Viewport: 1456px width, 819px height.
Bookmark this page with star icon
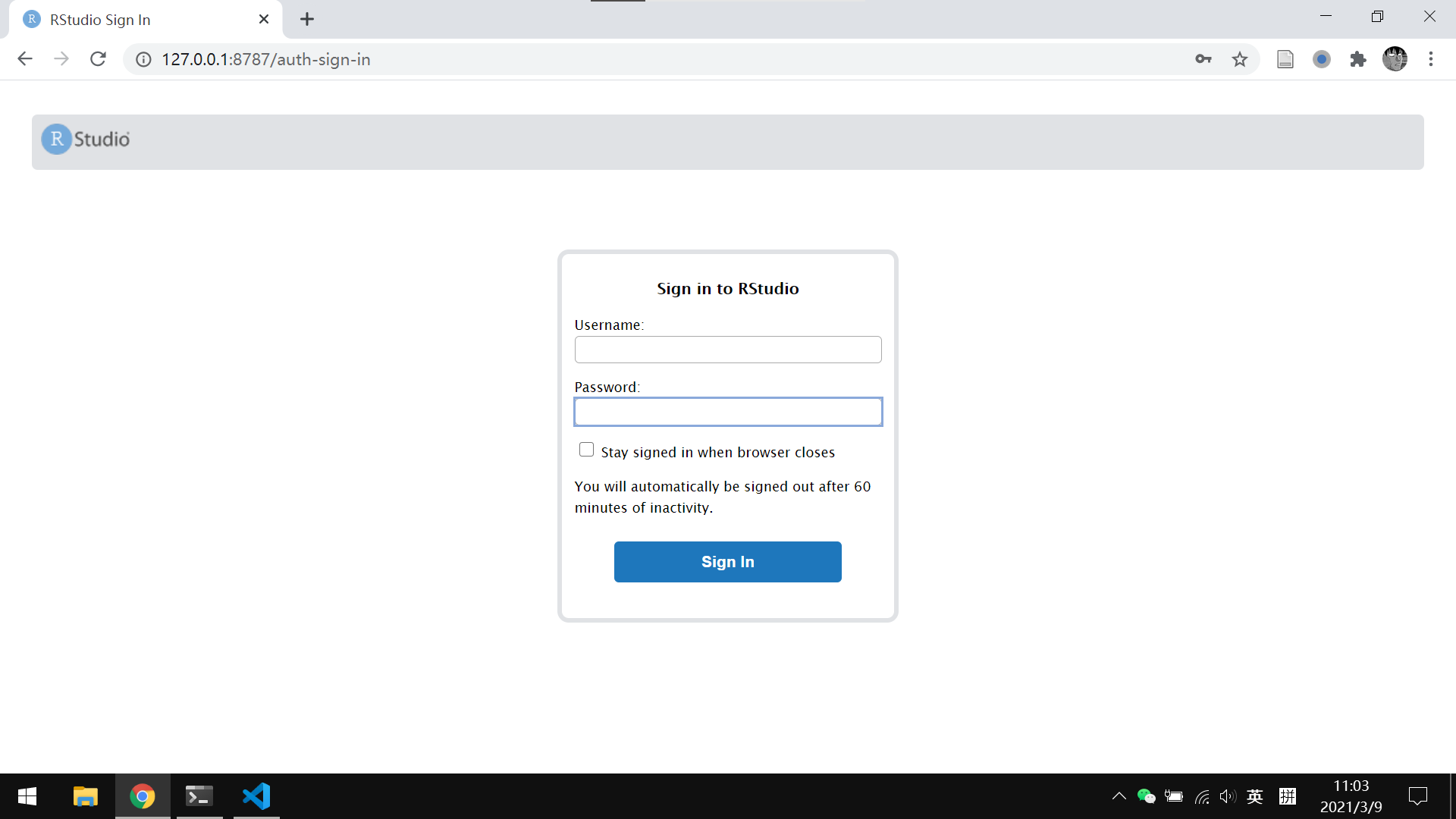[x=1240, y=59]
